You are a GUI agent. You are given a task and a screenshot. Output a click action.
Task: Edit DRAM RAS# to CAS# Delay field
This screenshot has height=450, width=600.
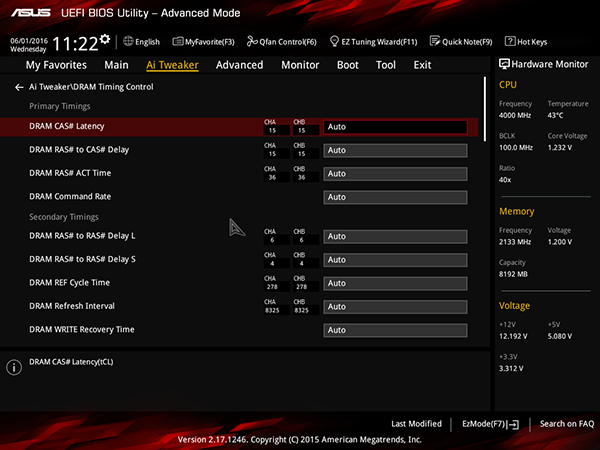pos(395,150)
